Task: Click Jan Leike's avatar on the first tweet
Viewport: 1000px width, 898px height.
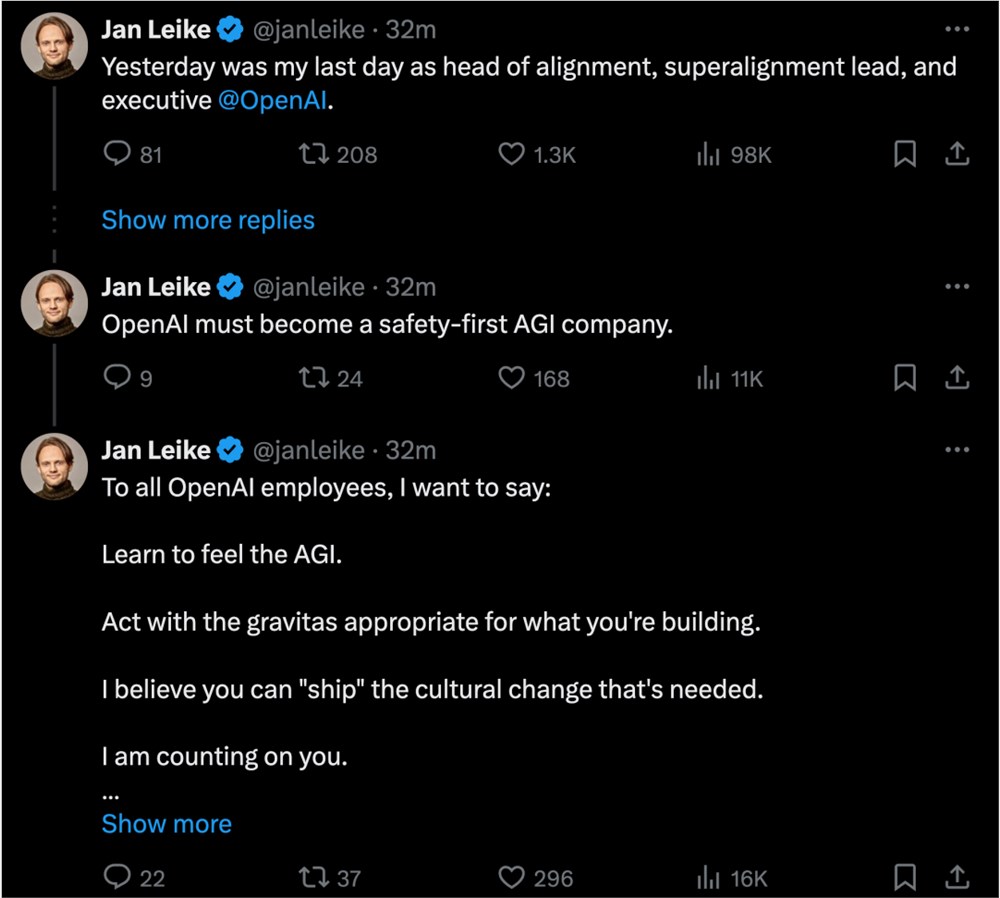Action: pos(54,46)
